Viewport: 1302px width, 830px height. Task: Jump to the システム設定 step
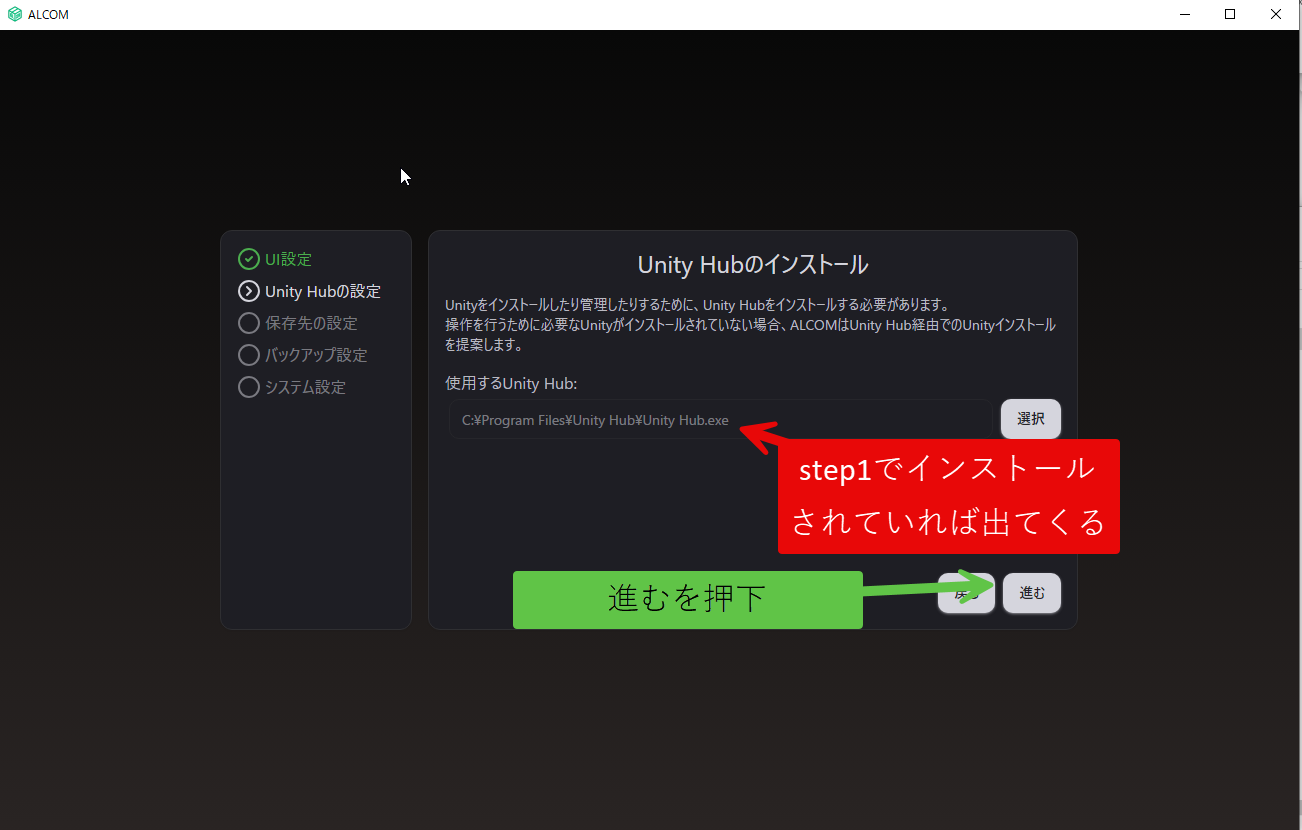(x=305, y=387)
